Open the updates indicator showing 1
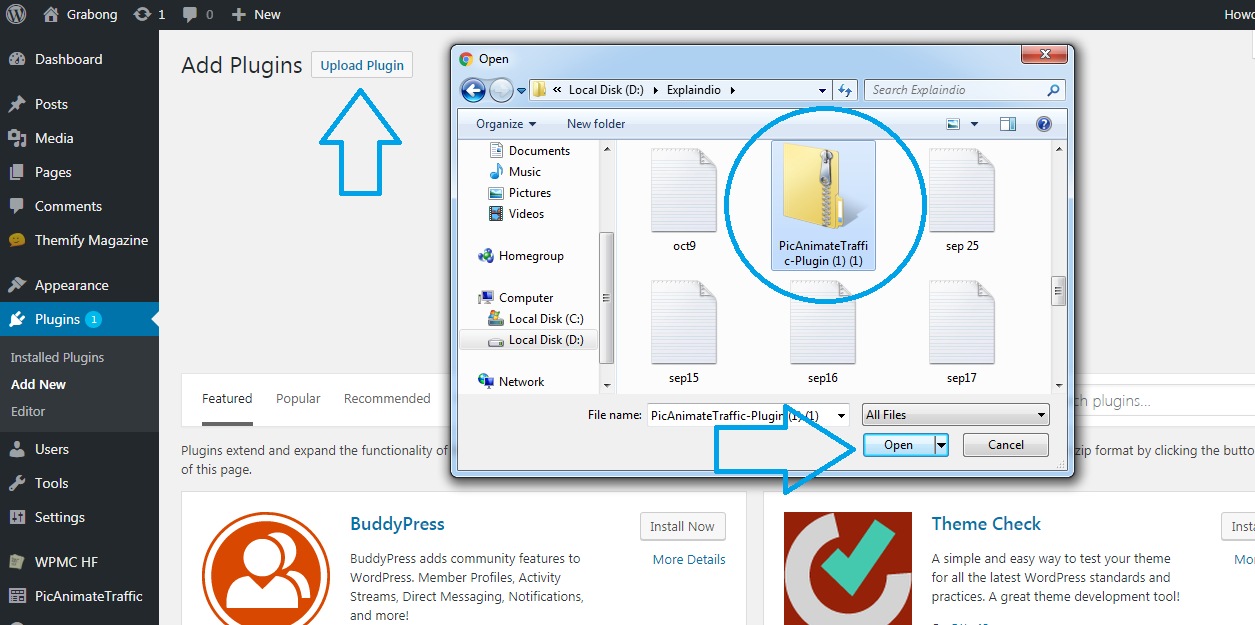This screenshot has height=625, width=1255. pos(149,14)
